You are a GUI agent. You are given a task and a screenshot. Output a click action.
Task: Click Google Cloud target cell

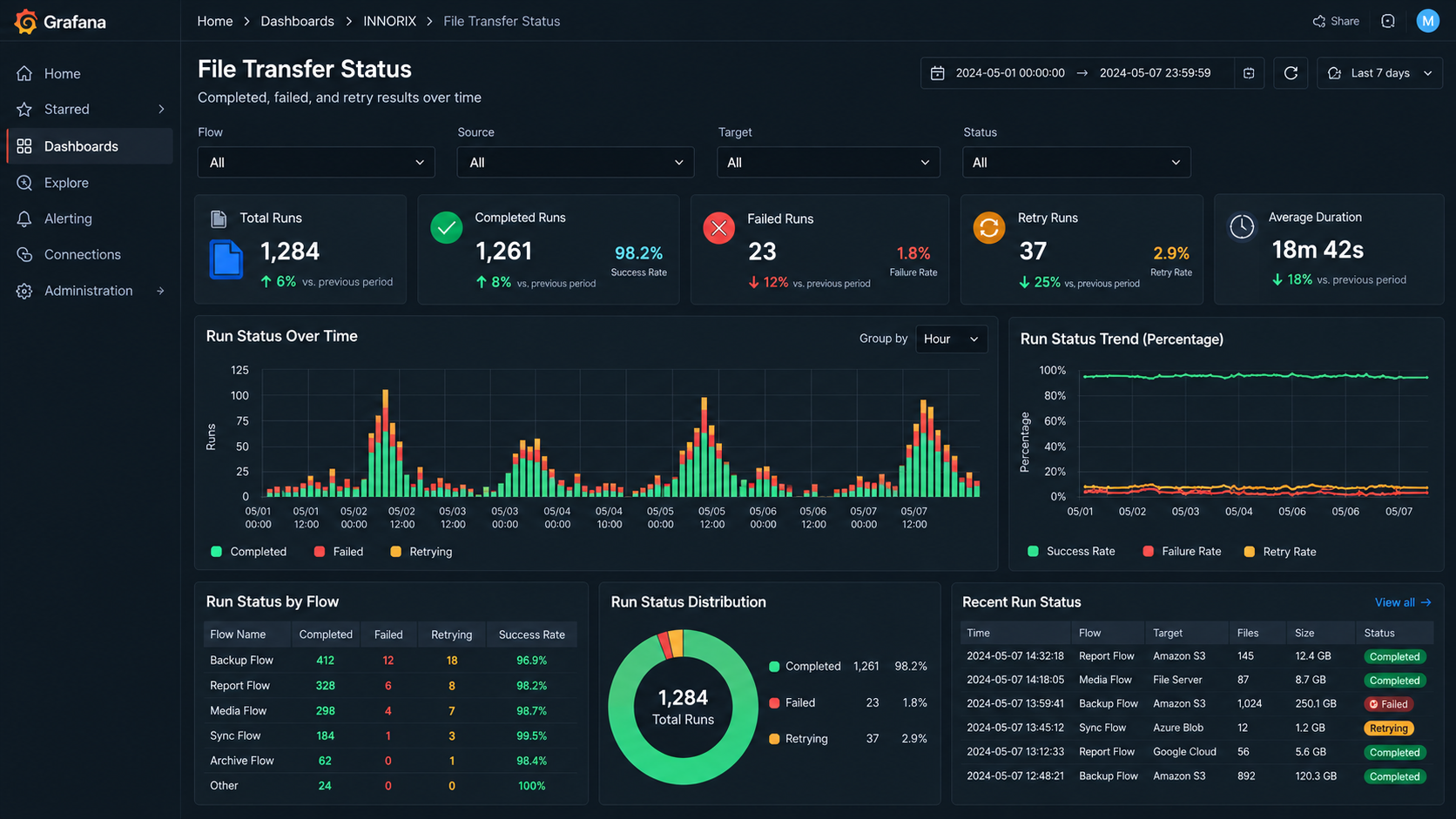tap(1184, 752)
